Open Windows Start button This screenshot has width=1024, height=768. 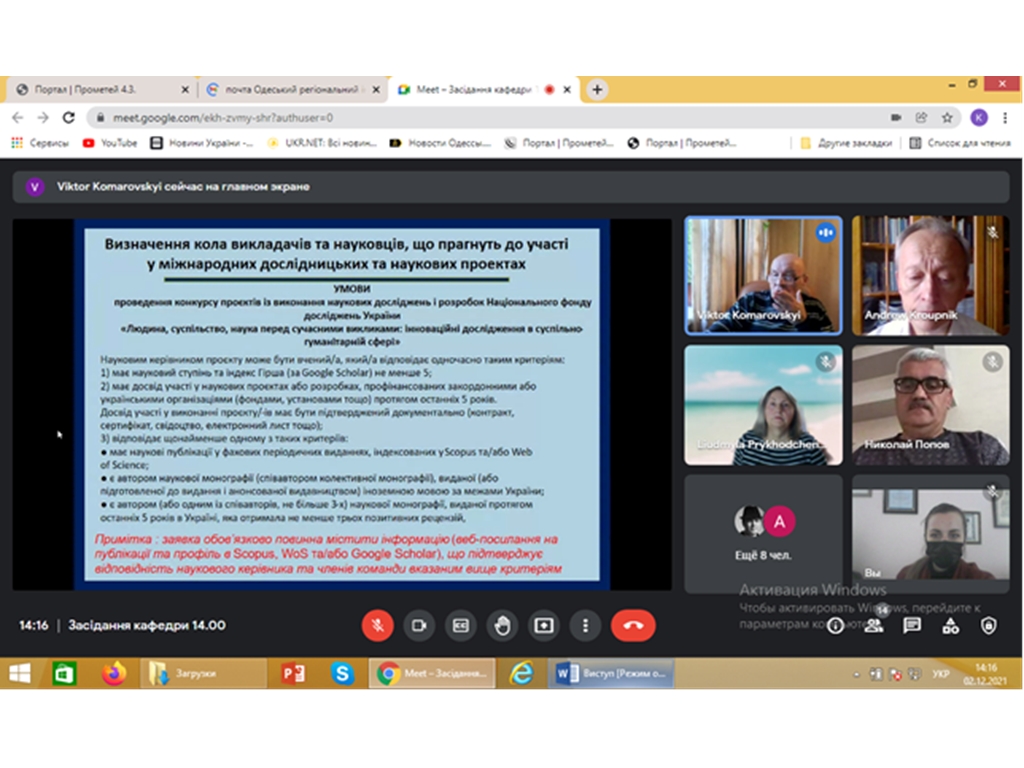pyautogui.click(x=20, y=673)
